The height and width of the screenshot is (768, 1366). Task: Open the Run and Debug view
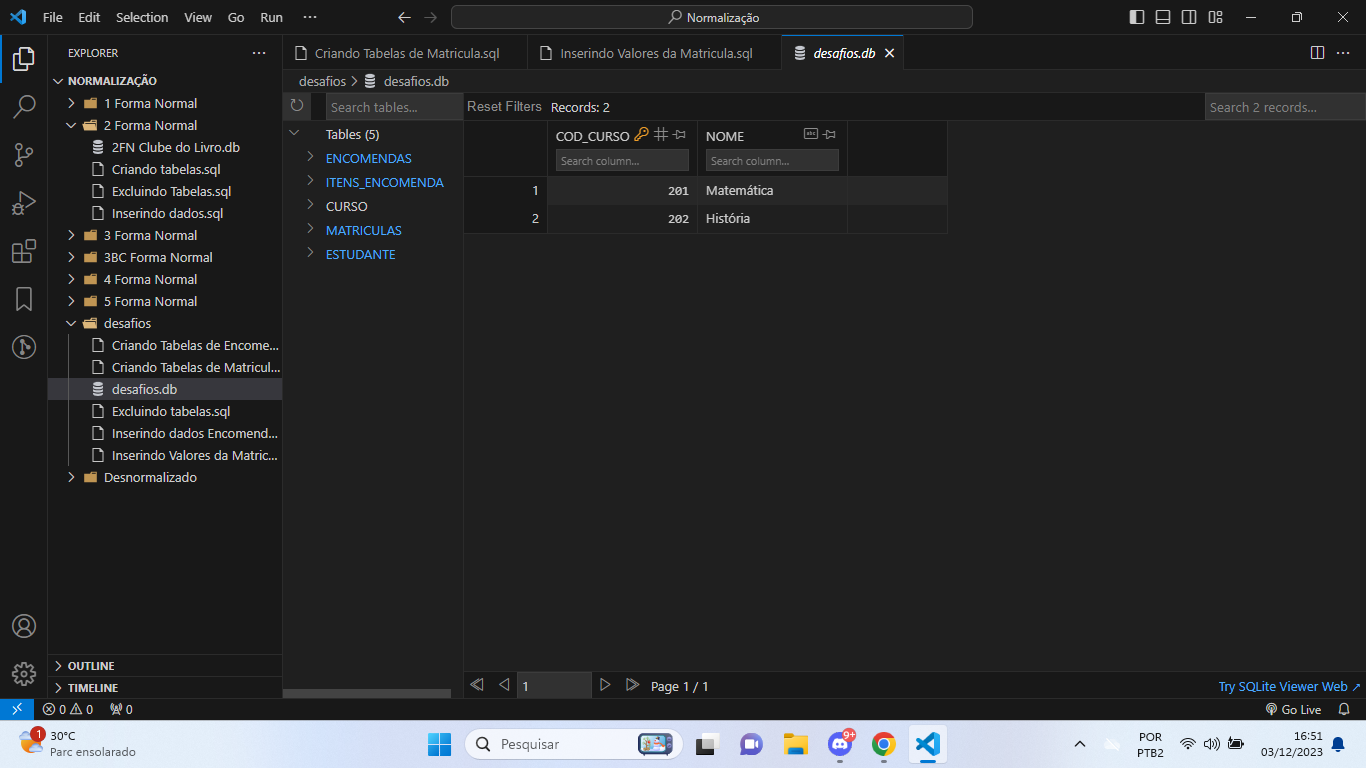pos(24,203)
